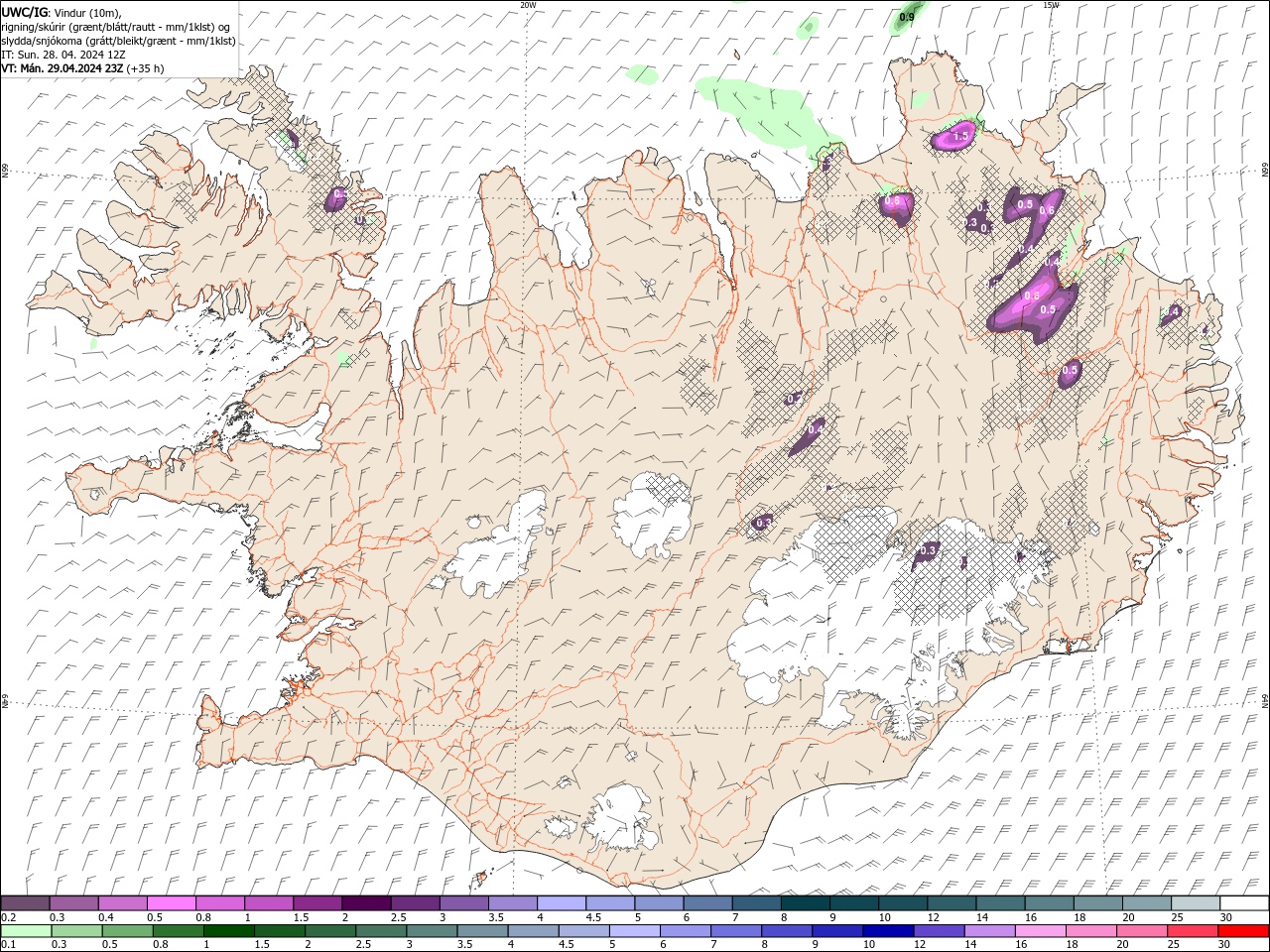1270x952 pixels.
Task: Pick upper legend lavender swatch 4–4.5
Action: click(x=561, y=903)
